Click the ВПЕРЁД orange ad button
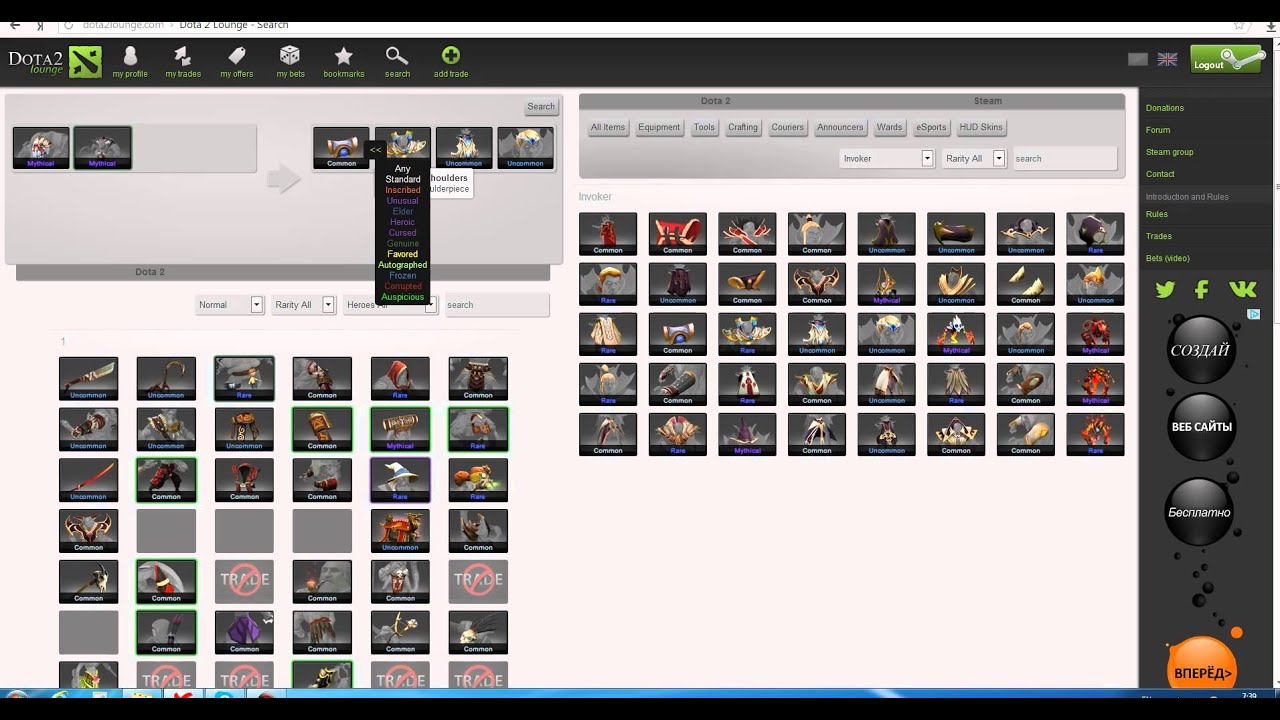This screenshot has height=720, width=1280. [x=1201, y=668]
